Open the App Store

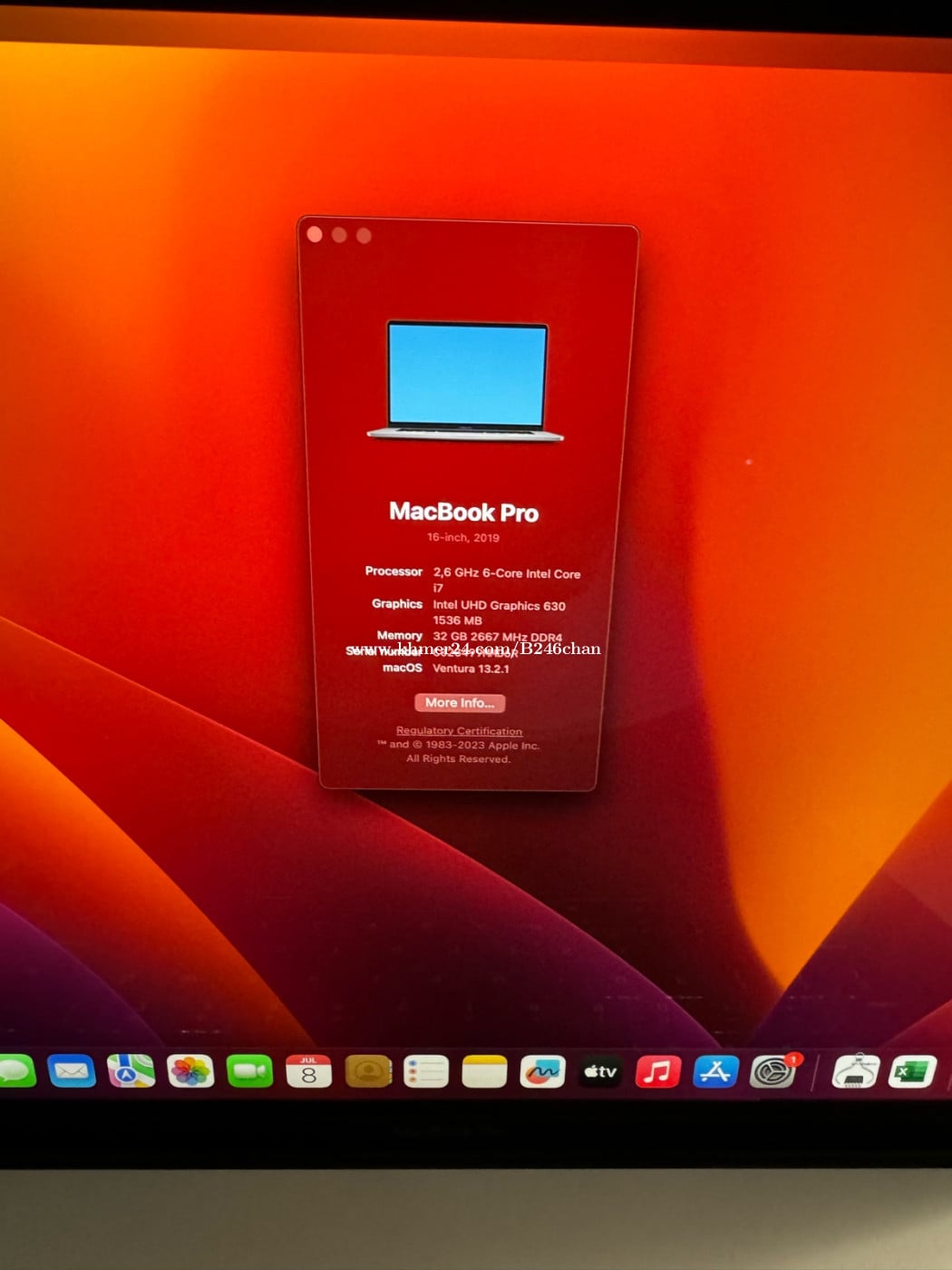click(716, 1071)
